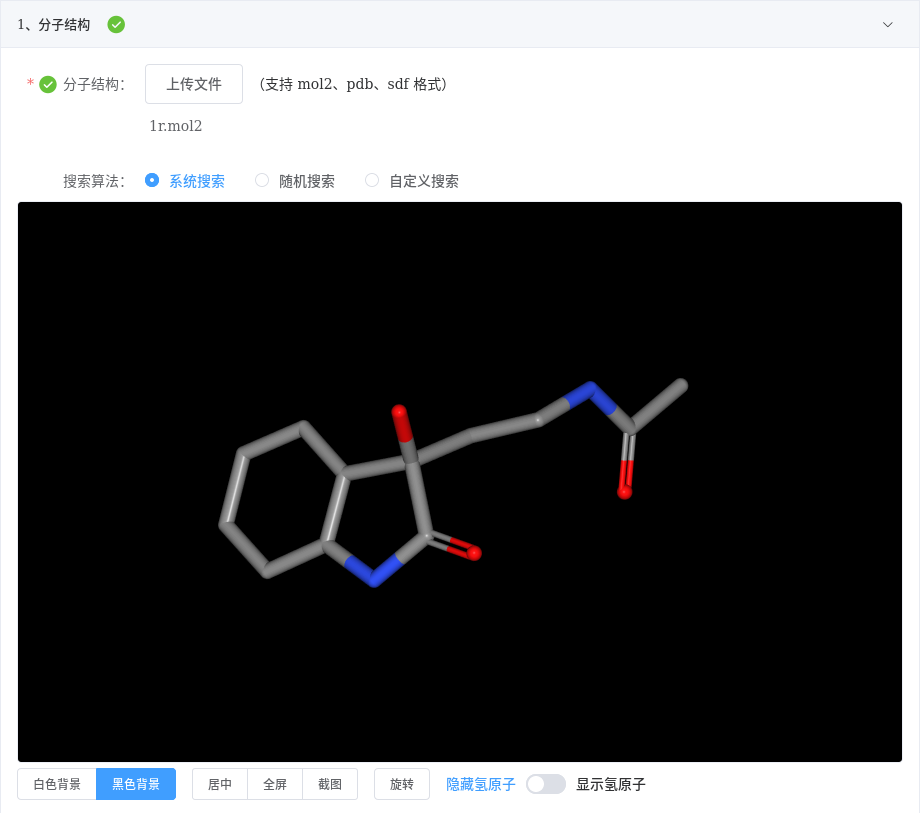Click the 隐藏氢原子 label
Image resolution: width=920 pixels, height=813 pixels.
point(481,784)
